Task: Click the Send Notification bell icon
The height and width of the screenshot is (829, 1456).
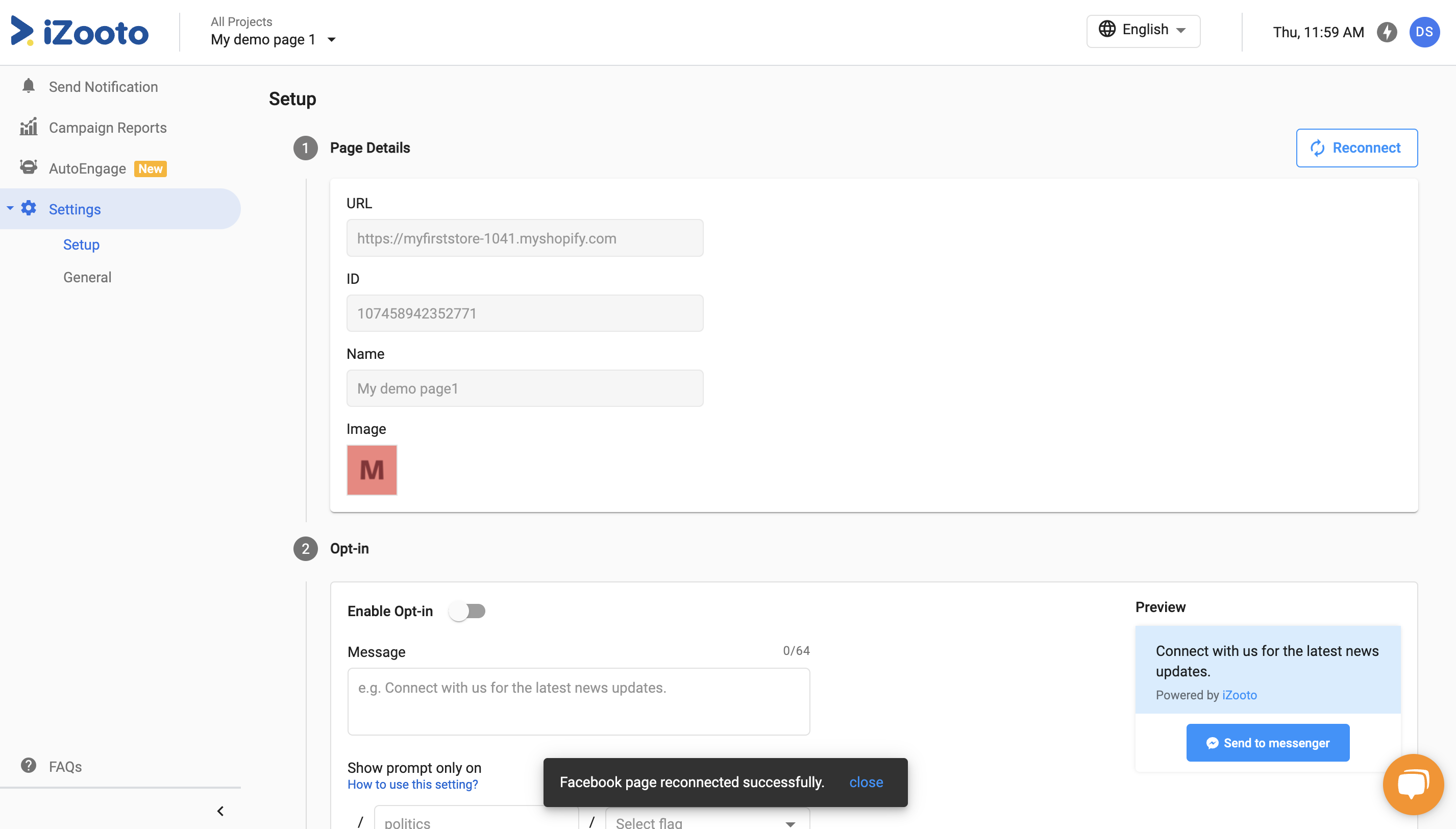Action: (x=29, y=86)
